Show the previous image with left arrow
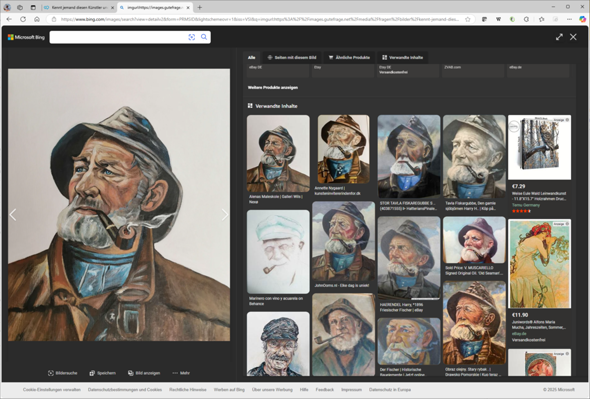 pos(13,215)
